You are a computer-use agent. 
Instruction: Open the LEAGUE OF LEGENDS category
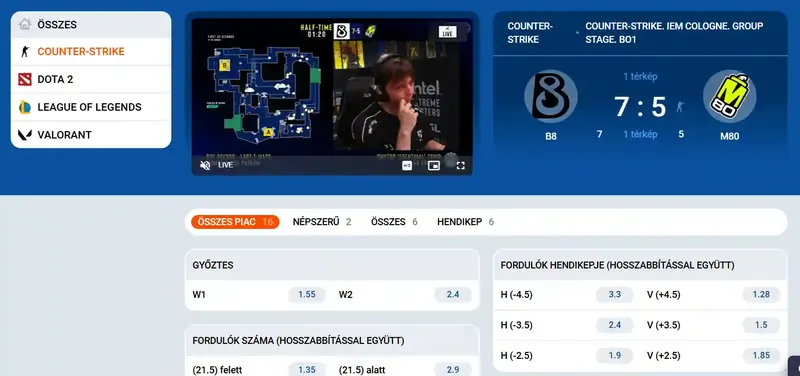(x=91, y=107)
